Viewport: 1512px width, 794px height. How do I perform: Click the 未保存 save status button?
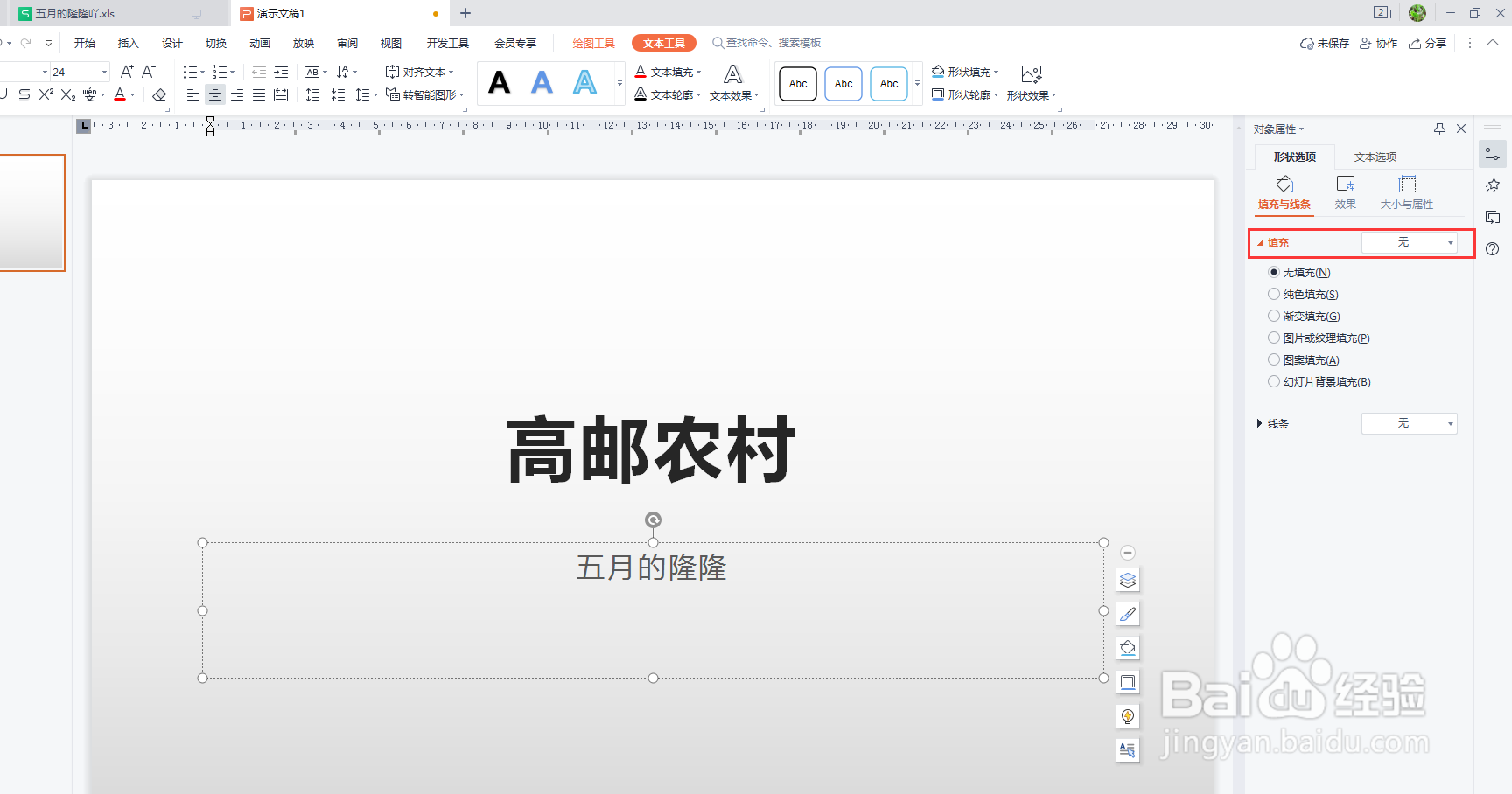[1324, 42]
